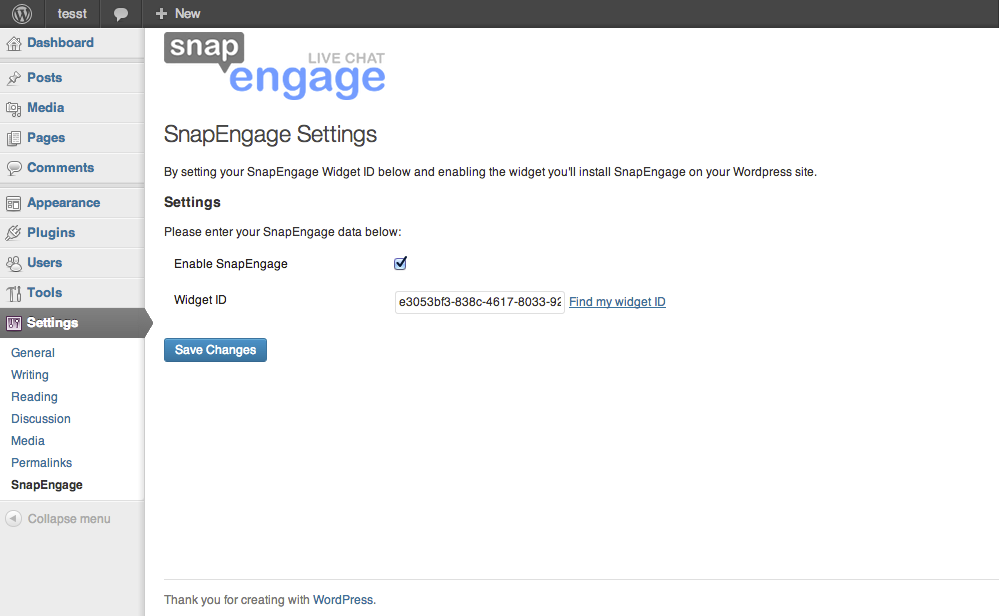Open the comments bubble icon in admin bar

[x=120, y=14]
